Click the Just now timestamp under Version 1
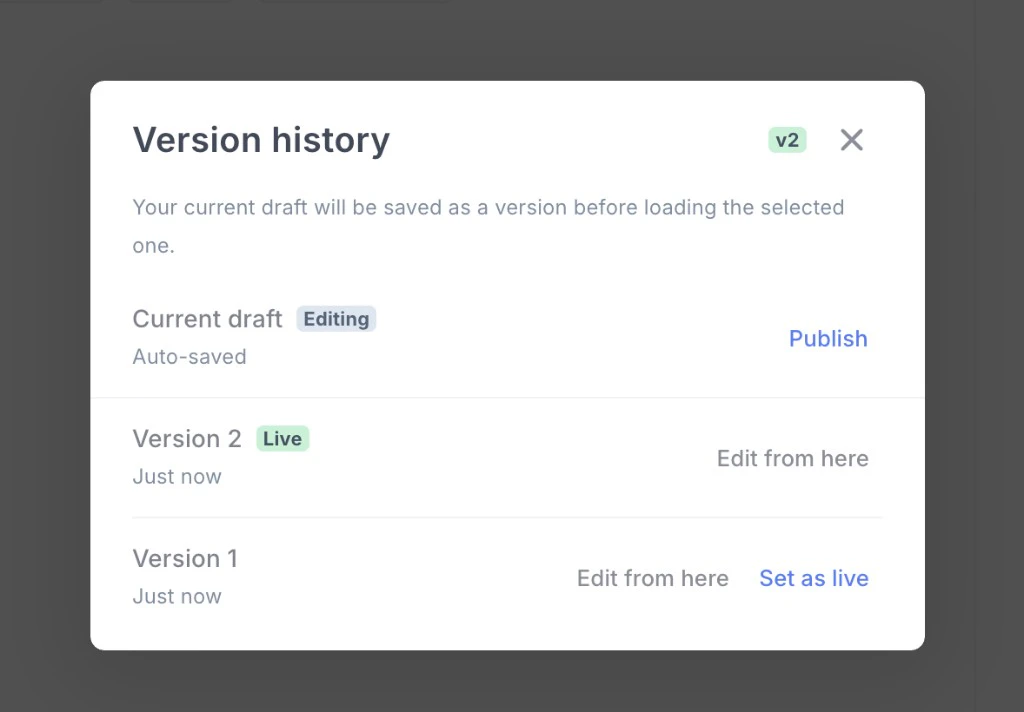The width and height of the screenshot is (1024, 712). (177, 596)
